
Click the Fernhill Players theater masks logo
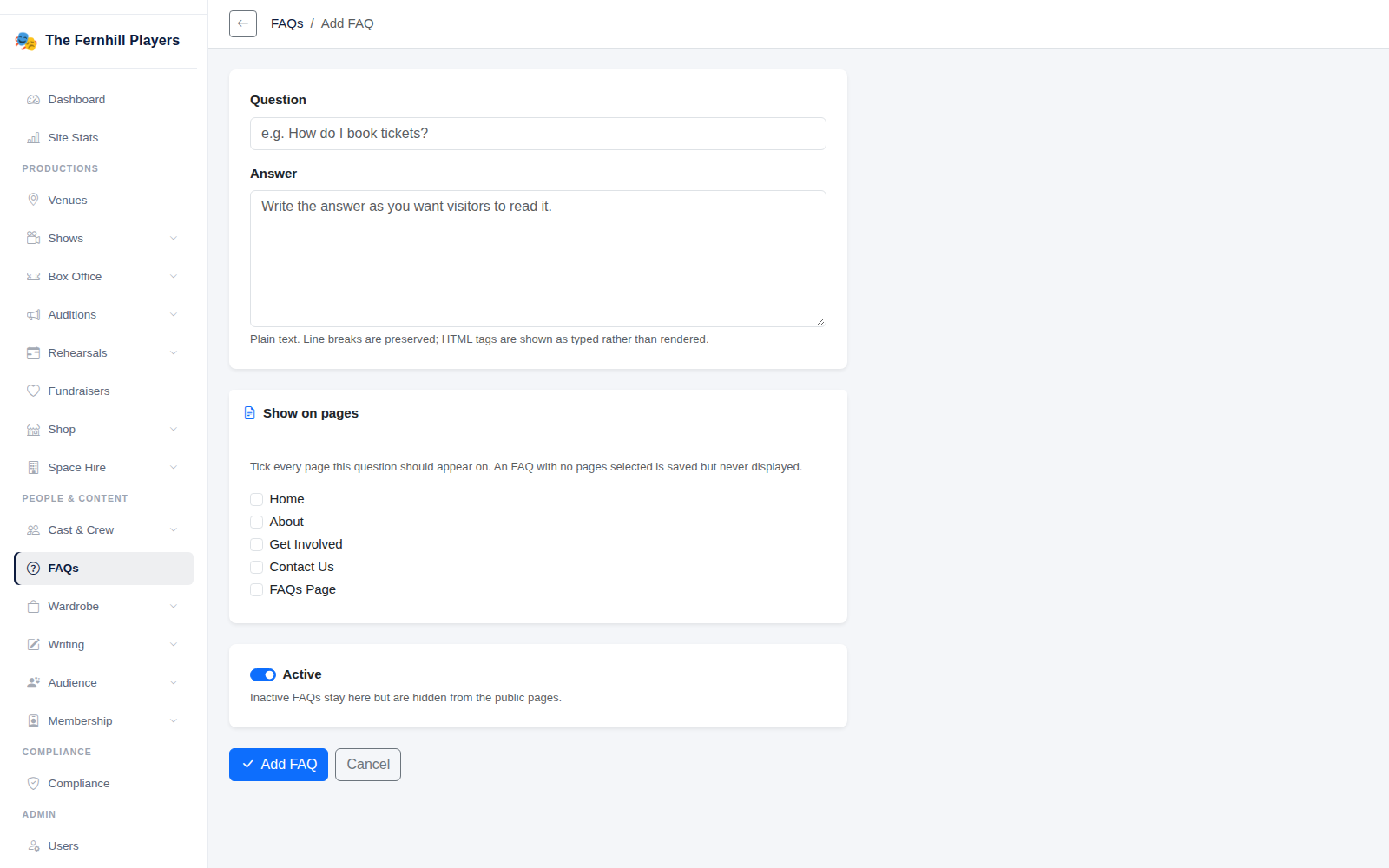[26, 41]
